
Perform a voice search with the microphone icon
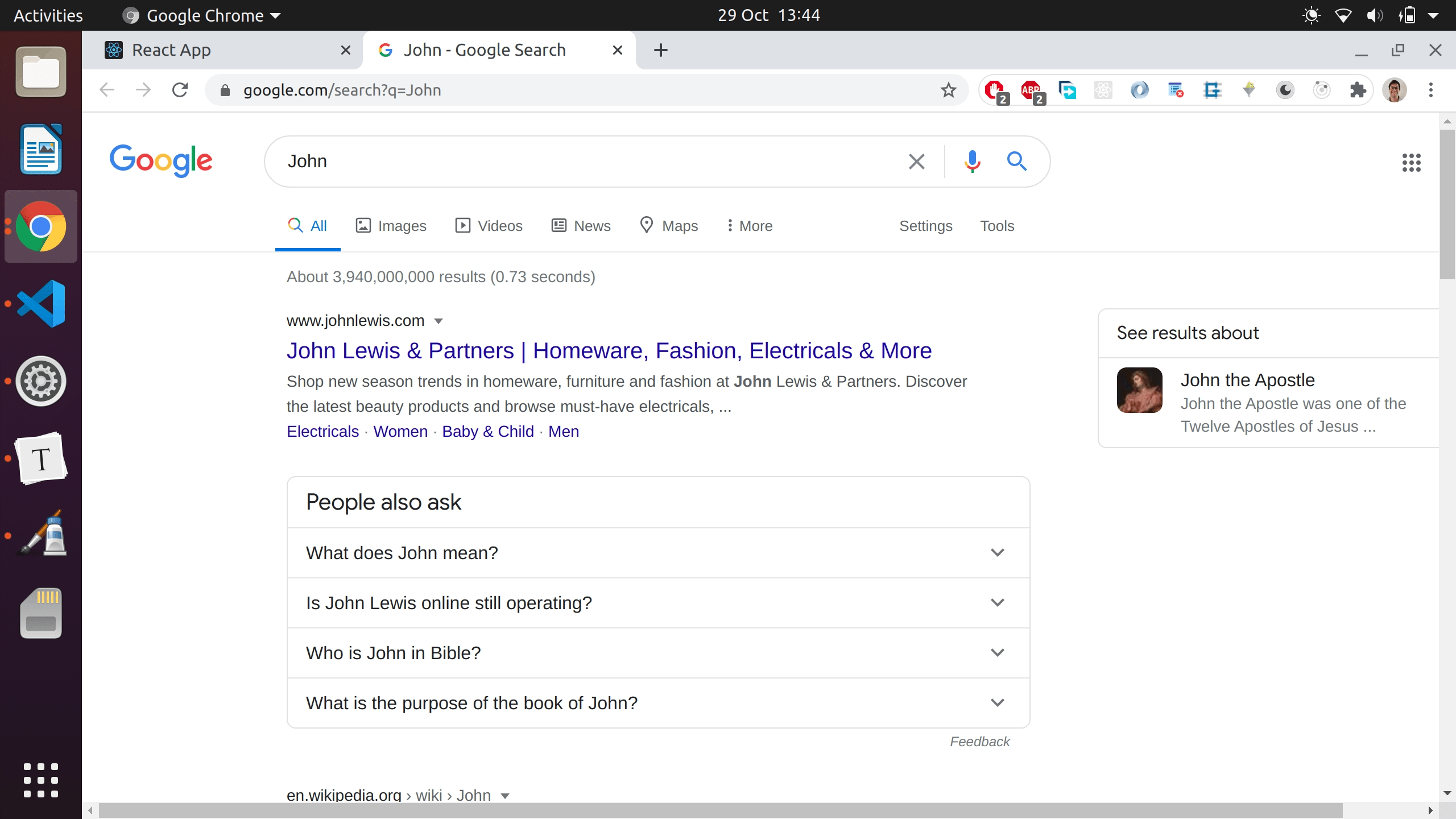tap(972, 161)
